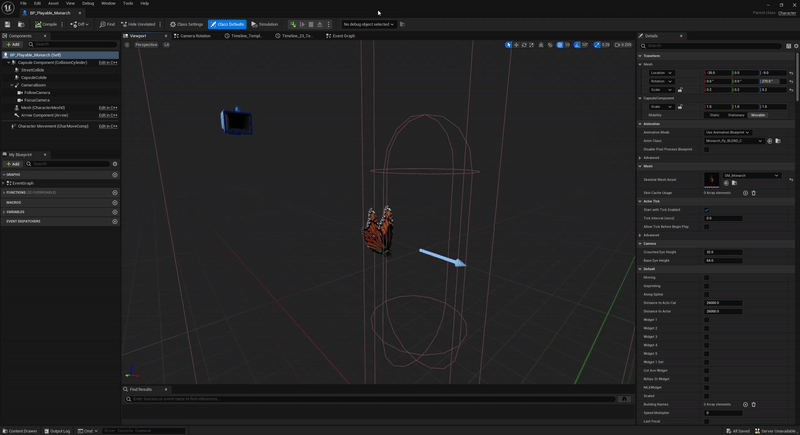Click the Play in editor green icon
This screenshot has height=435, width=800.
coord(293,24)
